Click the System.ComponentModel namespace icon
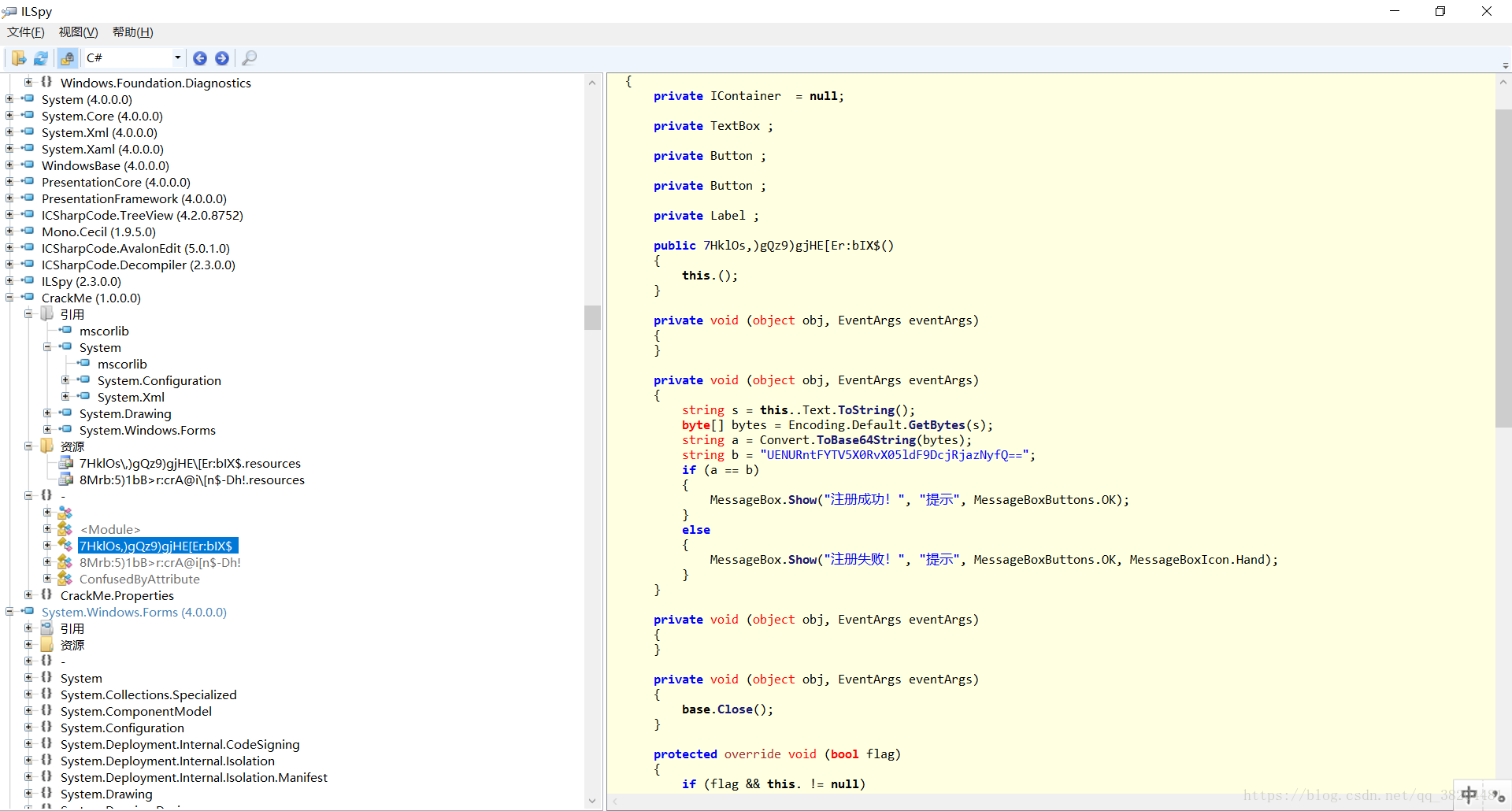Image resolution: width=1512 pixels, height=811 pixels. (46, 711)
